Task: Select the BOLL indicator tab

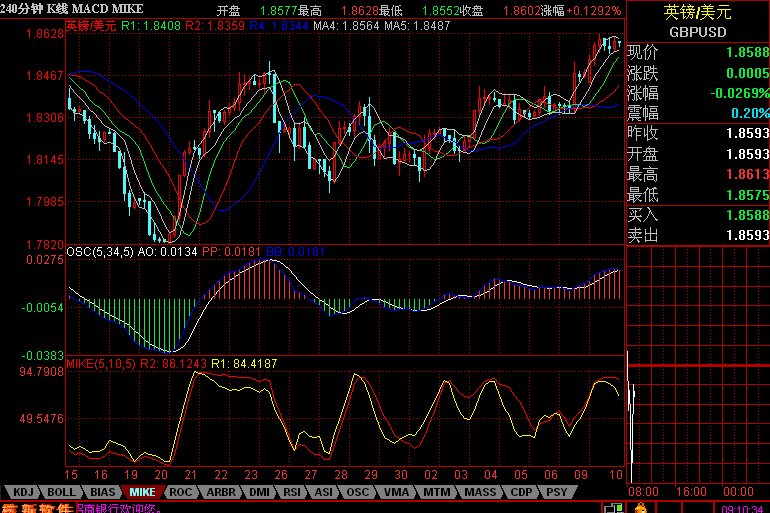Action: coord(61,492)
